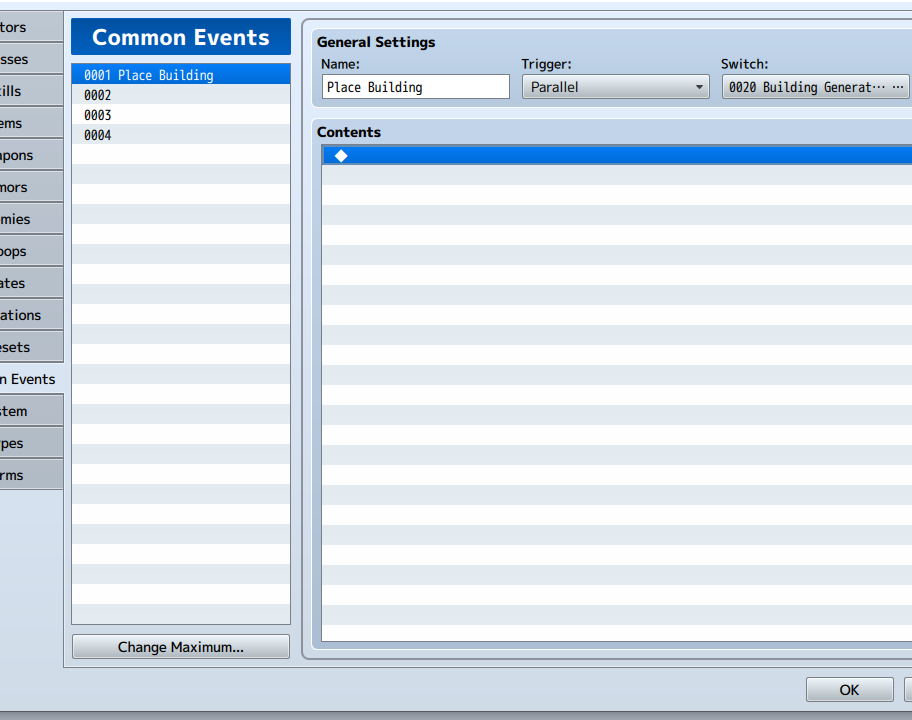
Task: Open the Switch selector for Building Generator
Action: point(815,87)
